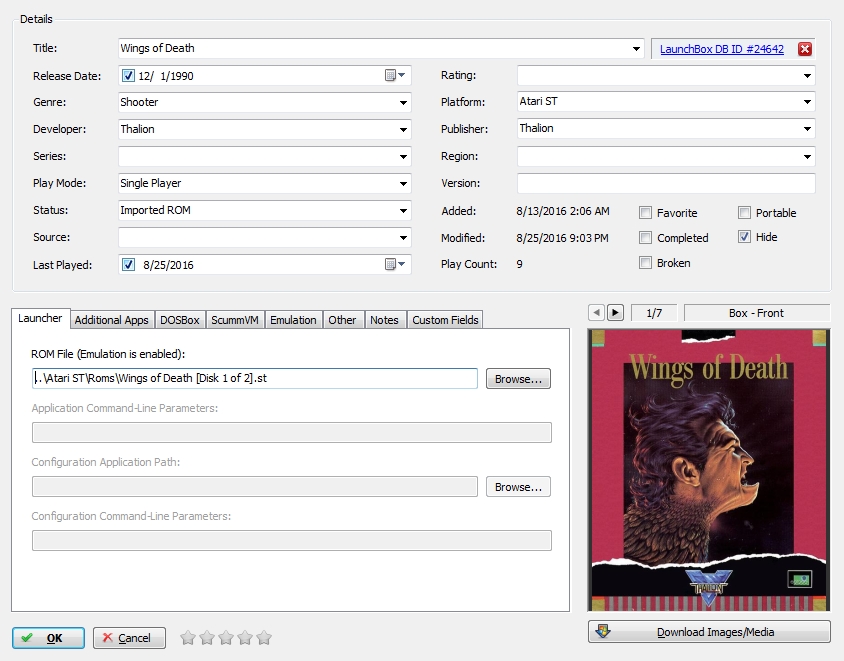Mark the game as Favorite
Image resolution: width=844 pixels, height=661 pixels.
coord(645,213)
